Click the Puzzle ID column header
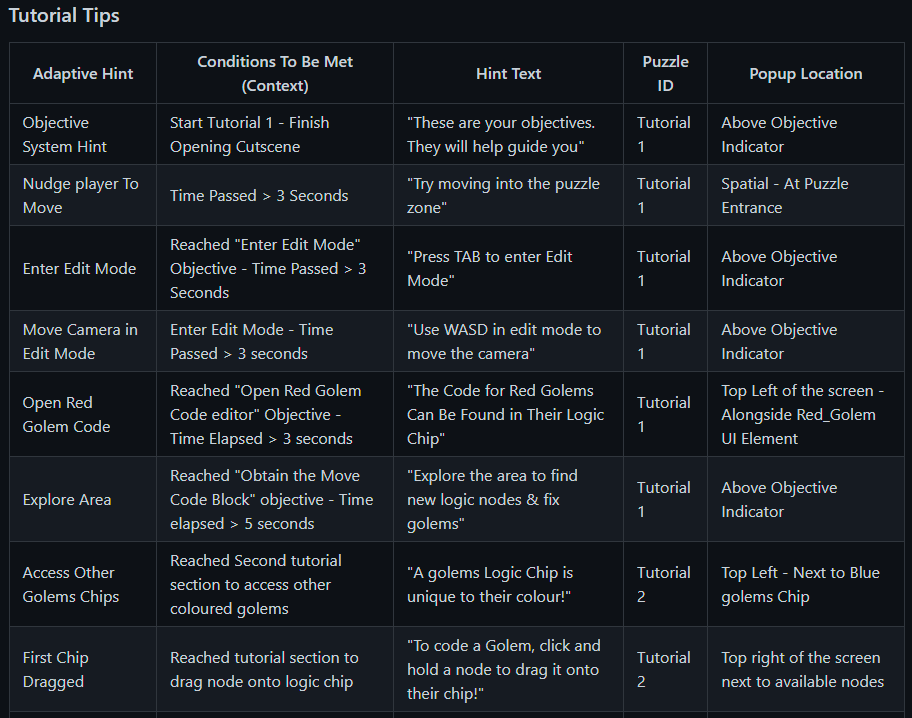The height and width of the screenshot is (718, 912). point(665,74)
